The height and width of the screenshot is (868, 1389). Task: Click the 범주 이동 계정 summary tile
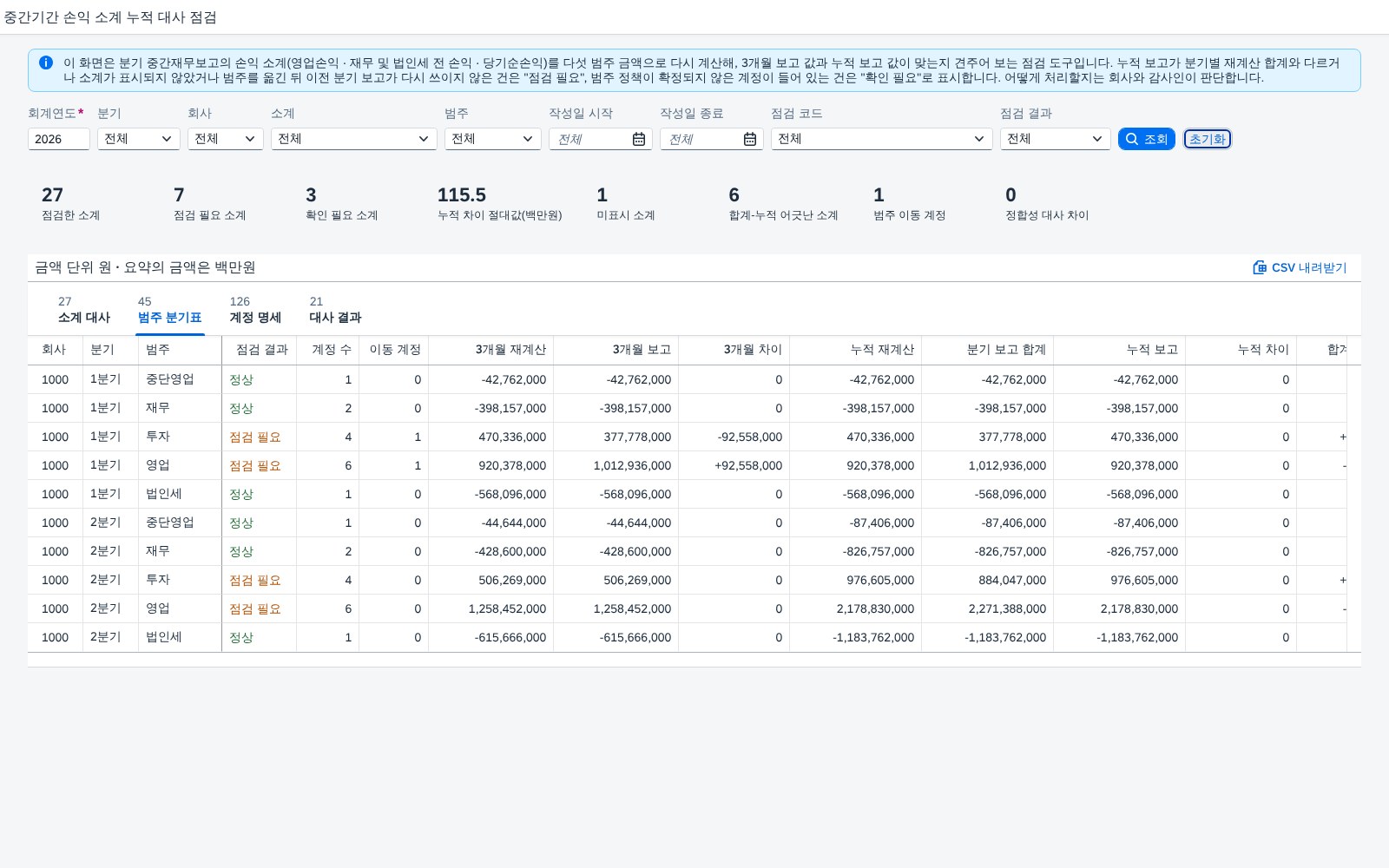tap(910, 204)
